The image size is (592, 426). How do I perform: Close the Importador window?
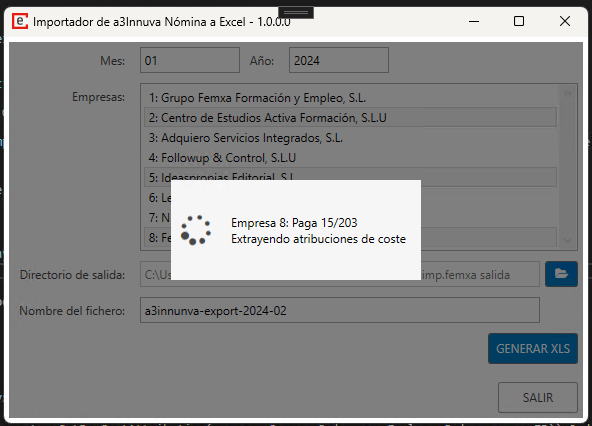click(565, 22)
